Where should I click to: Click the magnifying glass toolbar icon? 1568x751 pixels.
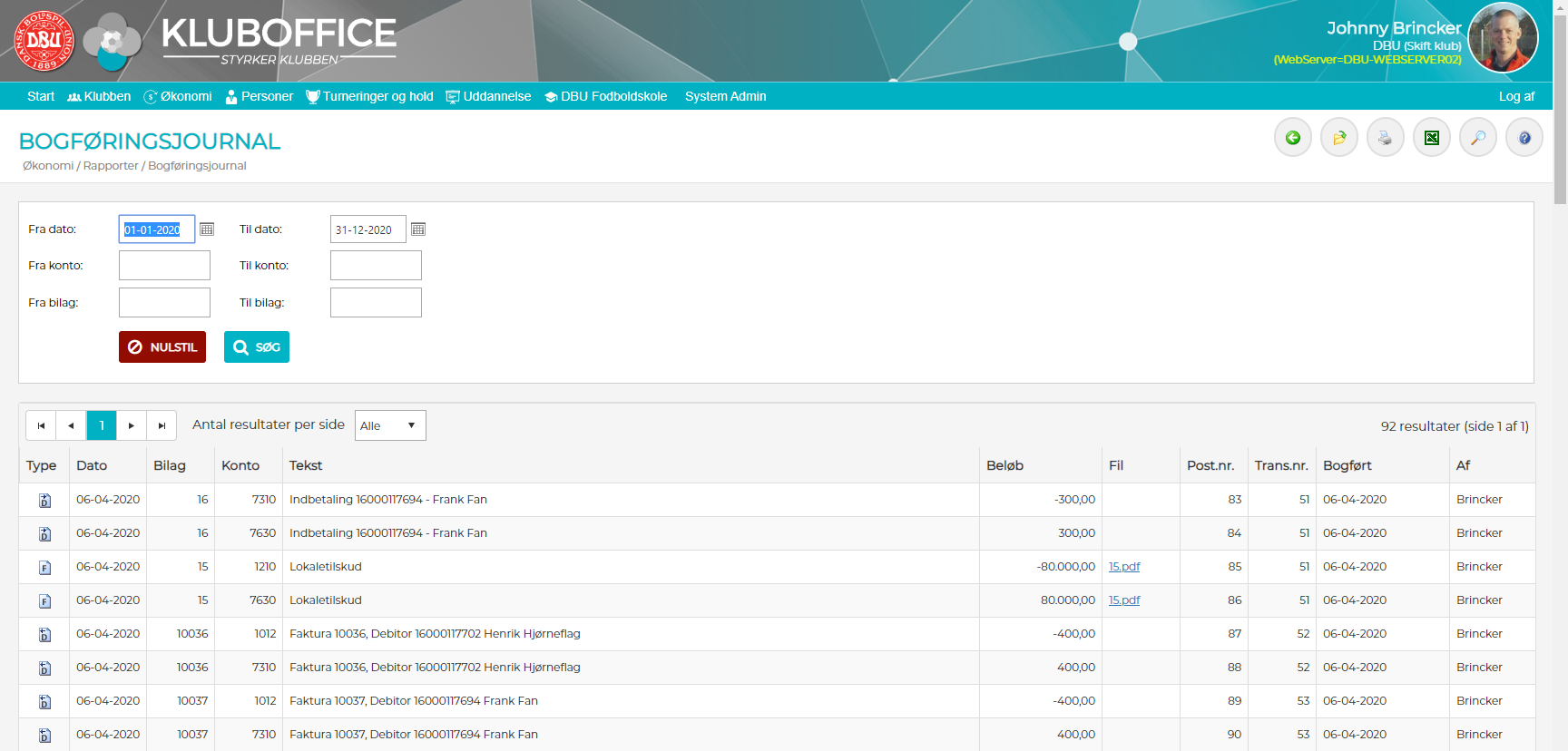coord(1477,138)
